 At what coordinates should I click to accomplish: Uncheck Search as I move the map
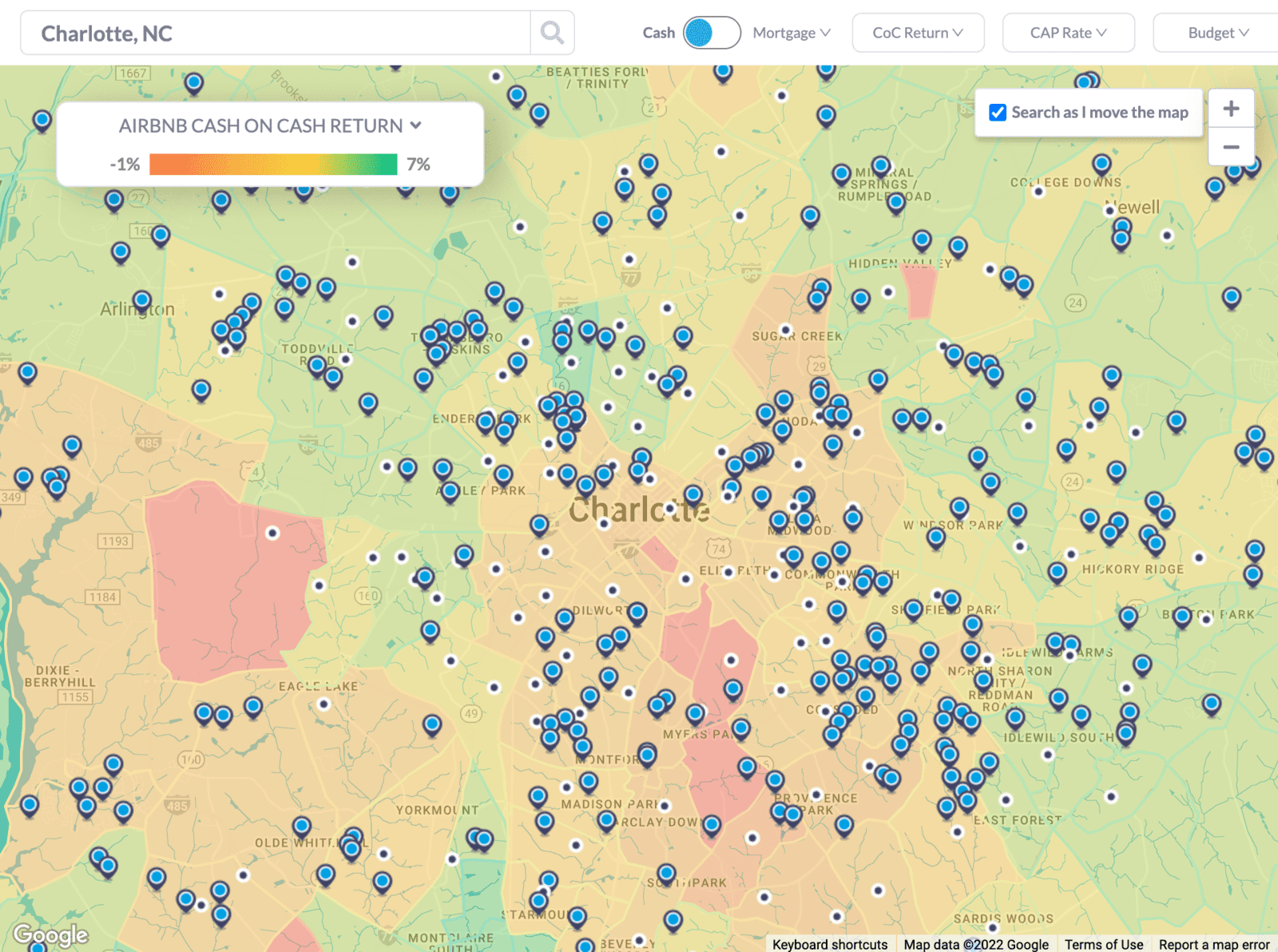[x=998, y=113]
